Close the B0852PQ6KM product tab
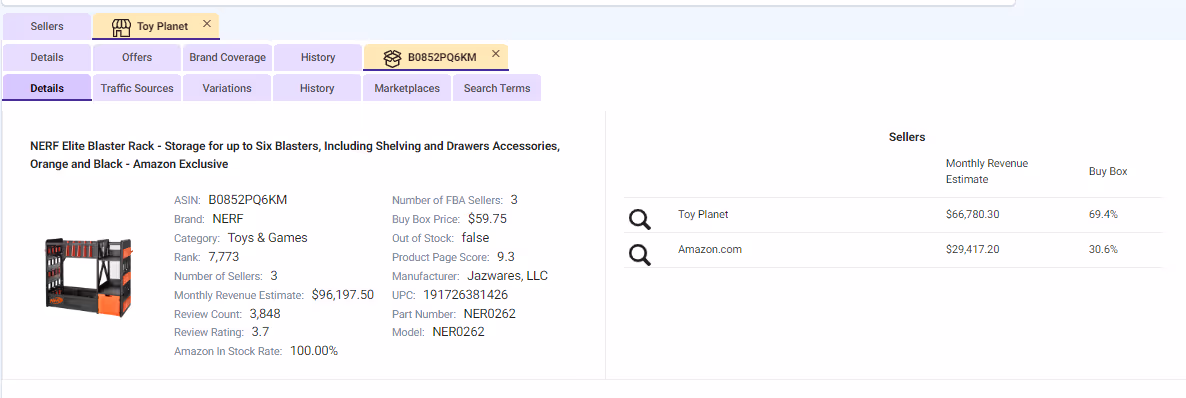The height and width of the screenshot is (398, 1186). [495, 54]
